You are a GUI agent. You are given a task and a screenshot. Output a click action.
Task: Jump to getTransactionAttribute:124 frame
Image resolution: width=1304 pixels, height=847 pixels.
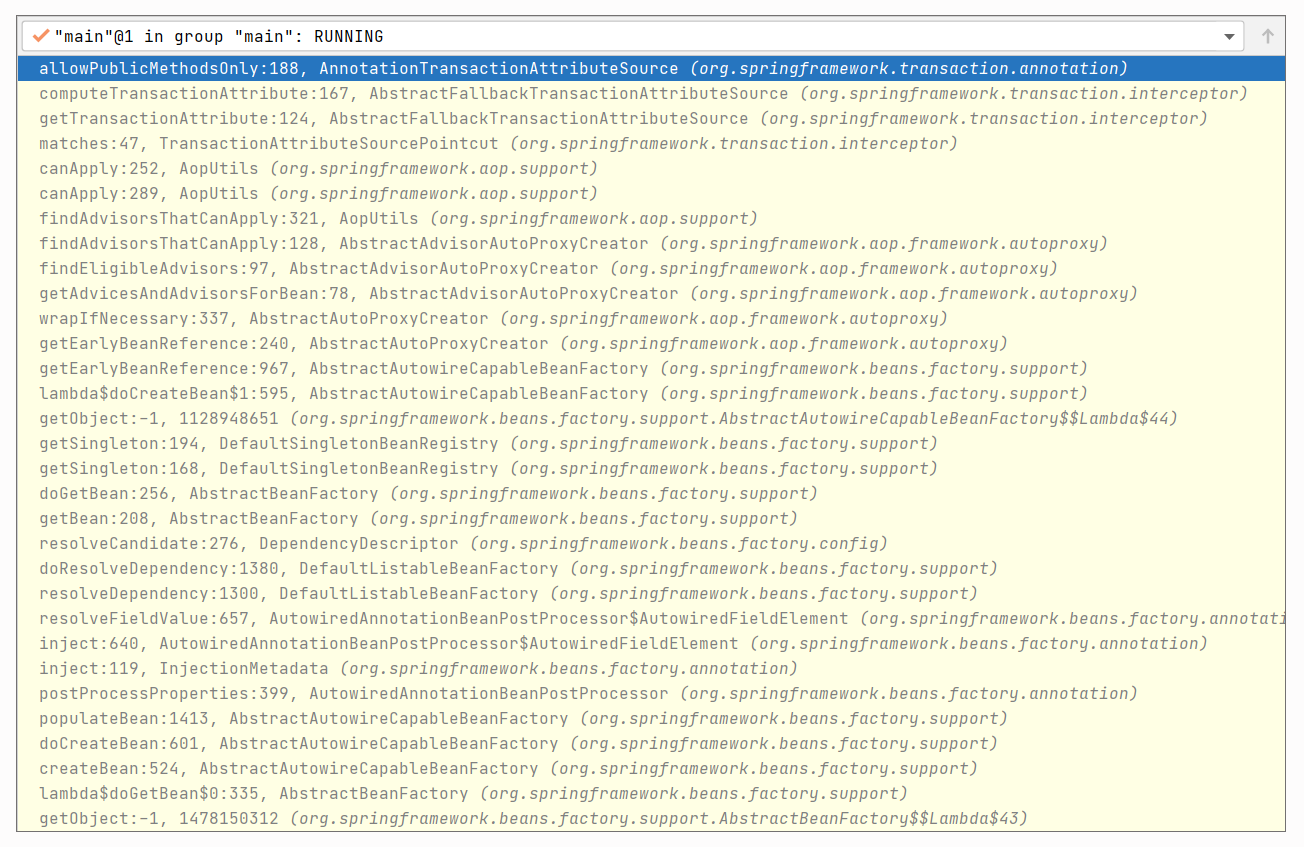(x=622, y=119)
